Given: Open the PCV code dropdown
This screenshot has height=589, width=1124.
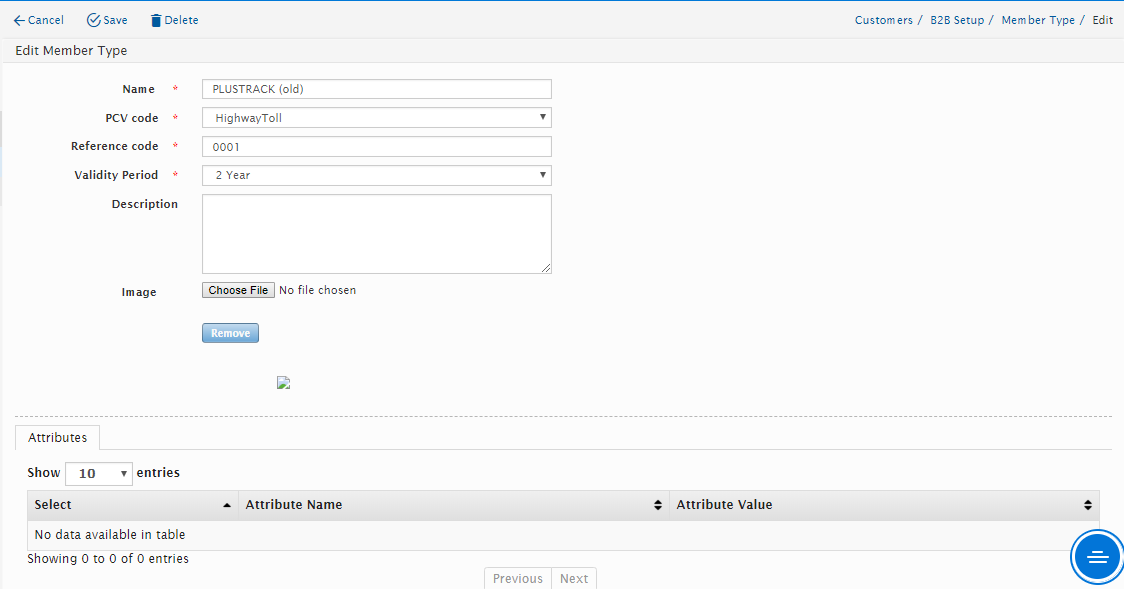Looking at the screenshot, I should [376, 118].
